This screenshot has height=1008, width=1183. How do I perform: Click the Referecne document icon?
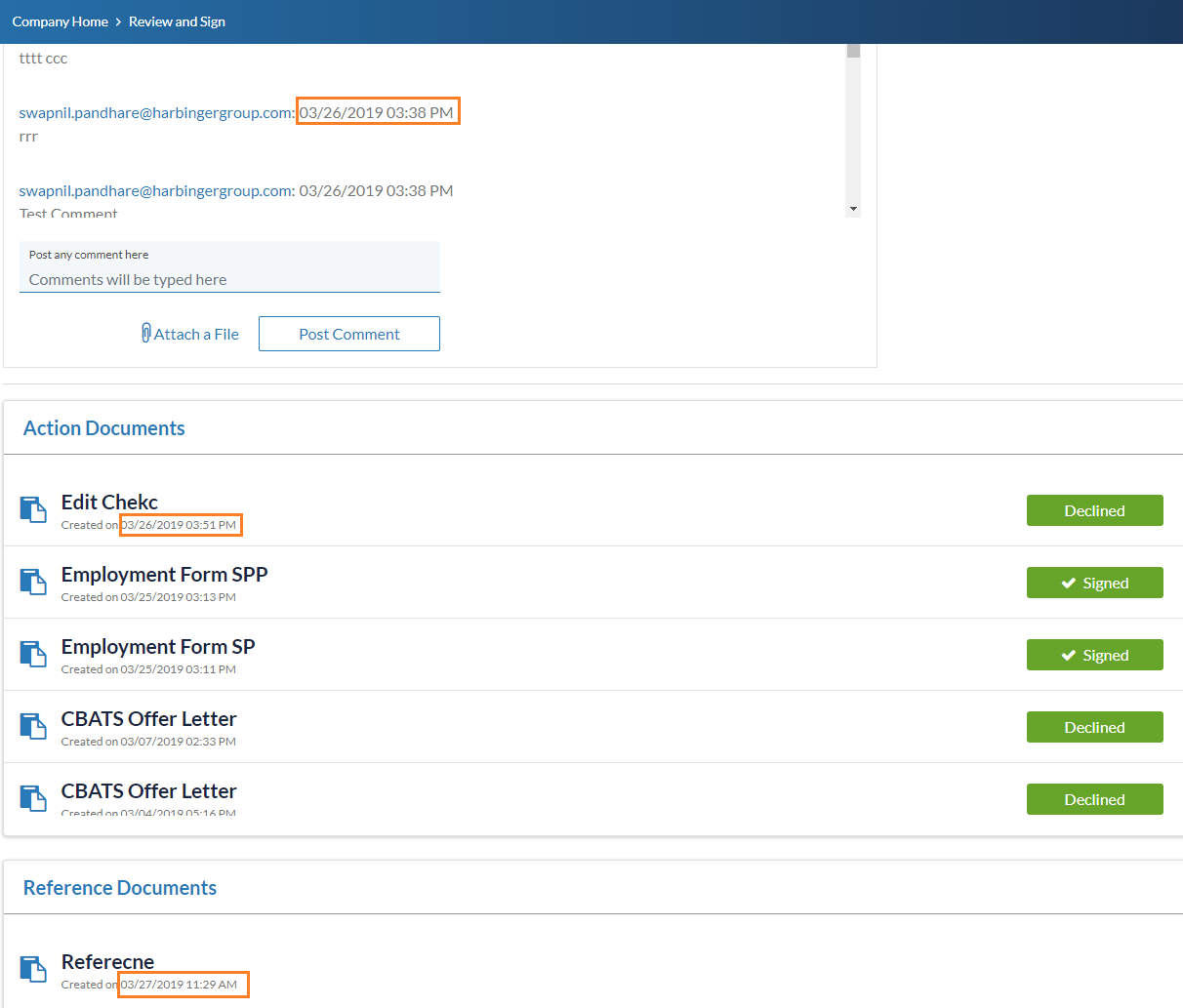tap(33, 969)
